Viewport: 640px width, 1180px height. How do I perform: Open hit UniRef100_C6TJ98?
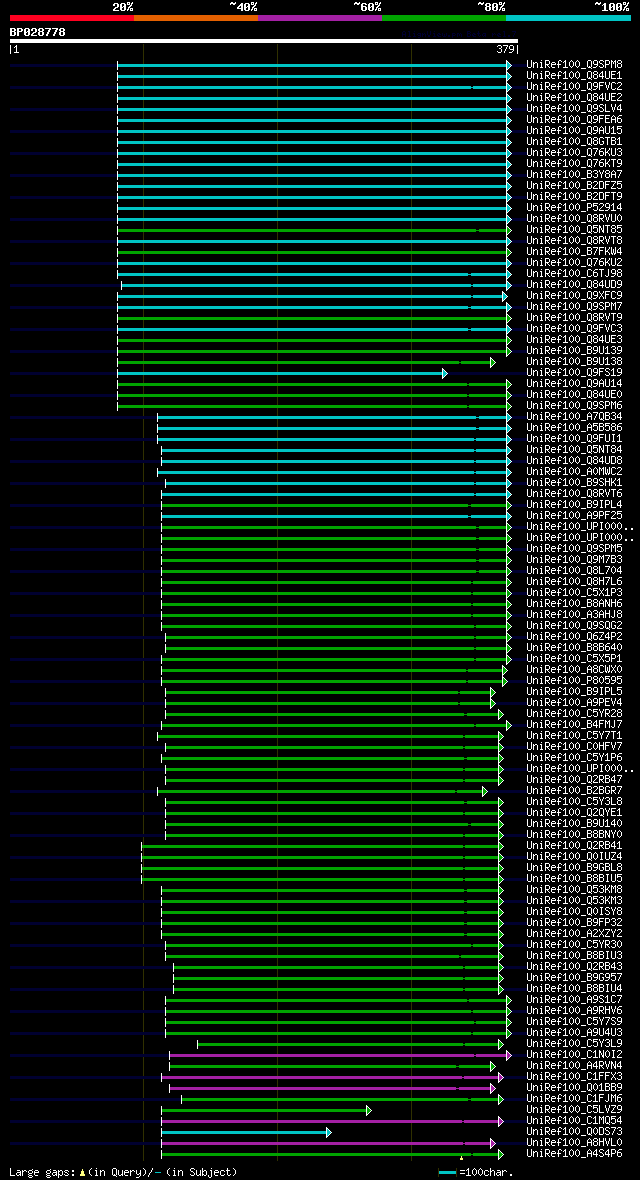[574, 273]
